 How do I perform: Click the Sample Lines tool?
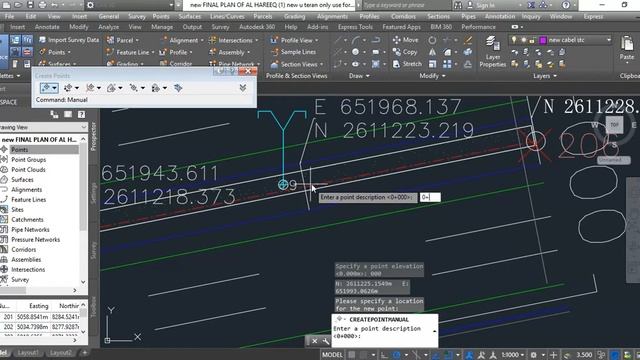point(293,52)
